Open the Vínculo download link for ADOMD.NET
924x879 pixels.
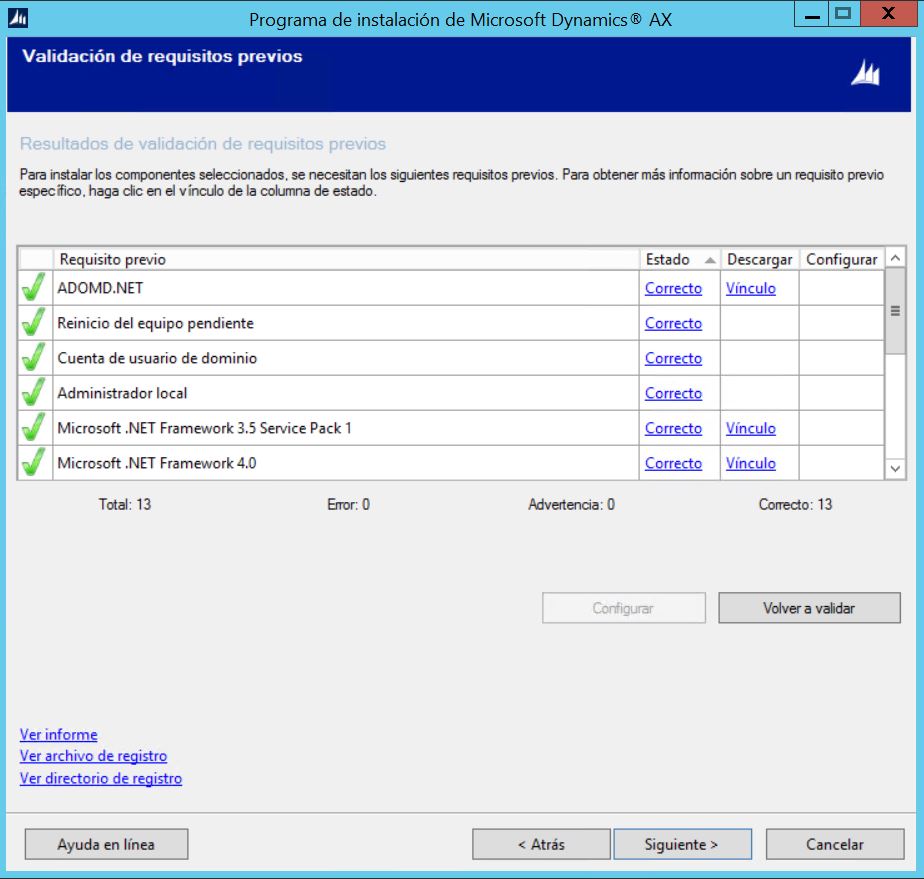[750, 288]
